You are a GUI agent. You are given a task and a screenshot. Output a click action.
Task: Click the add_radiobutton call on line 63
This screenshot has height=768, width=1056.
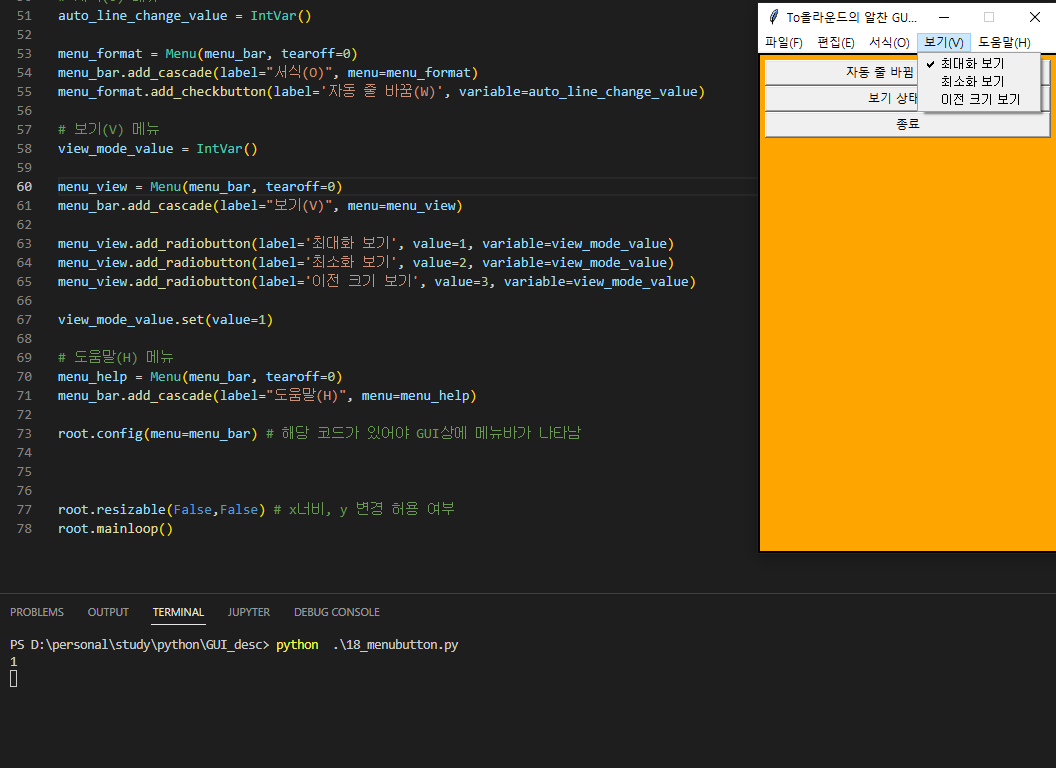366,244
